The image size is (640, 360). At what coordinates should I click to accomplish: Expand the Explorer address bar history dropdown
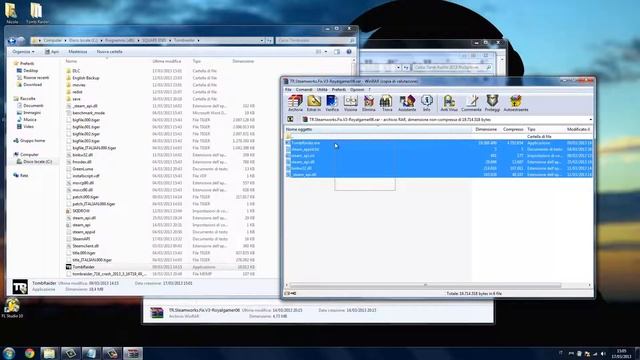(x=262, y=40)
